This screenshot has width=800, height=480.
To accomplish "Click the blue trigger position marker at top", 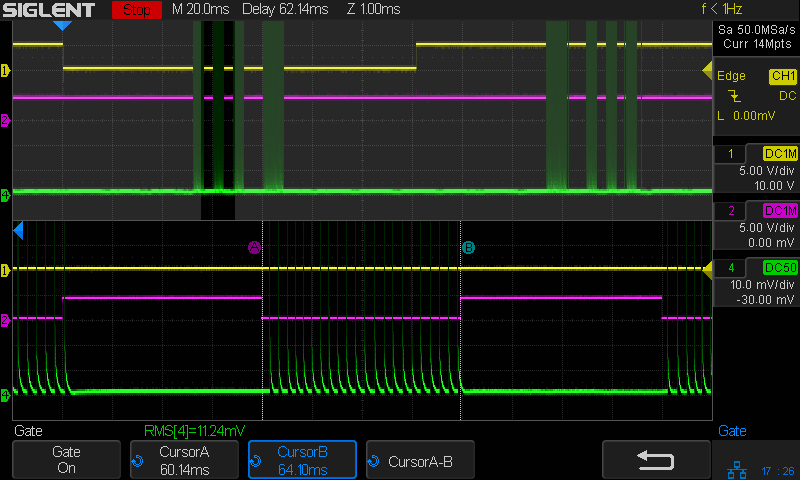I will click(62, 25).
